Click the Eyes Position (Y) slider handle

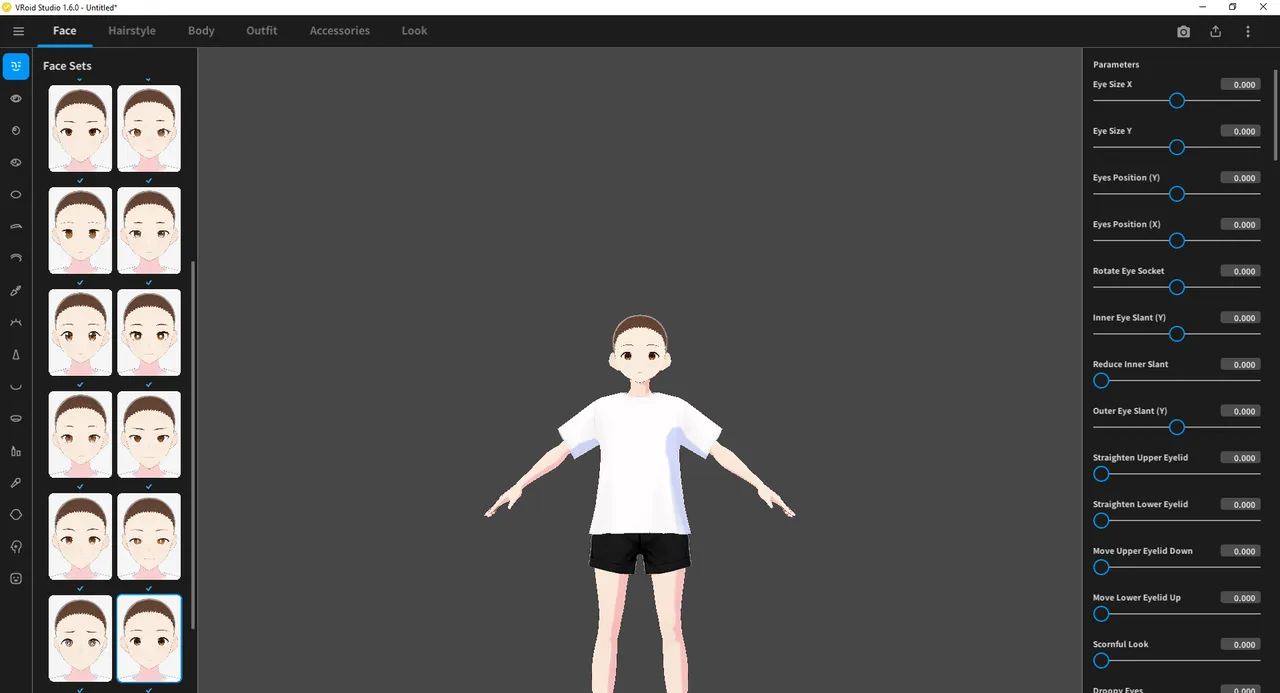click(1177, 194)
